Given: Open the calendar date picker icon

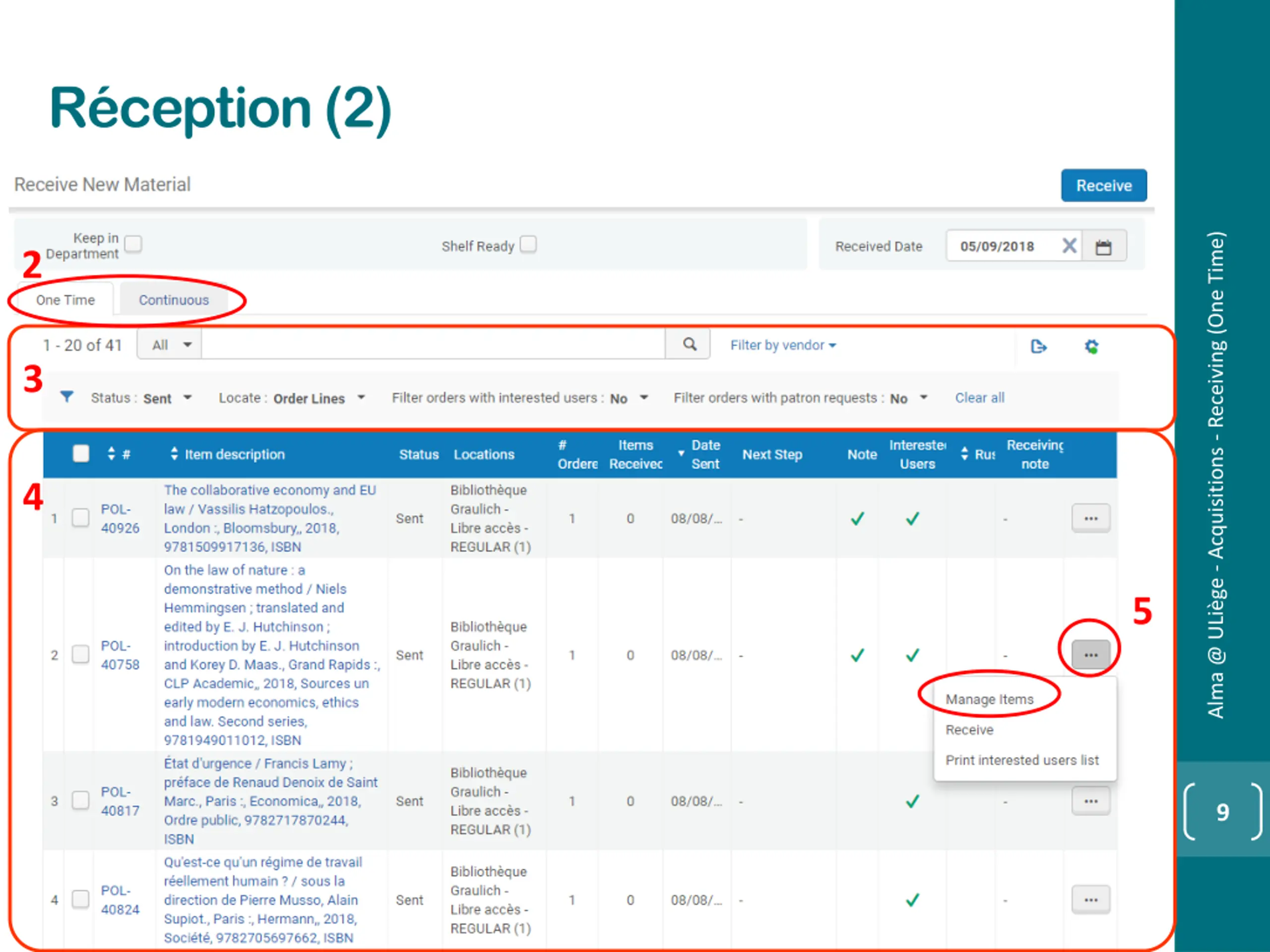Looking at the screenshot, I should (x=1103, y=247).
